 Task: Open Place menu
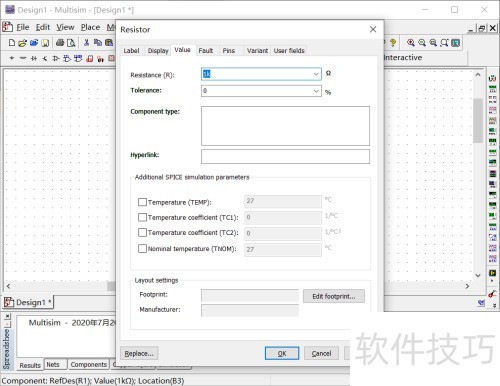pyautogui.click(x=90, y=27)
